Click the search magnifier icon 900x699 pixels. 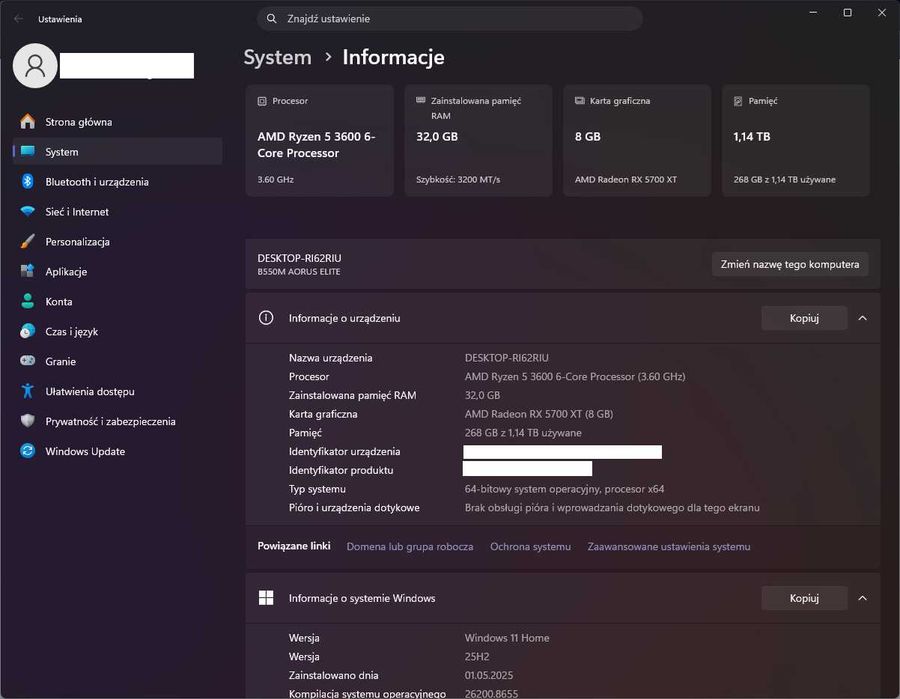(271, 18)
